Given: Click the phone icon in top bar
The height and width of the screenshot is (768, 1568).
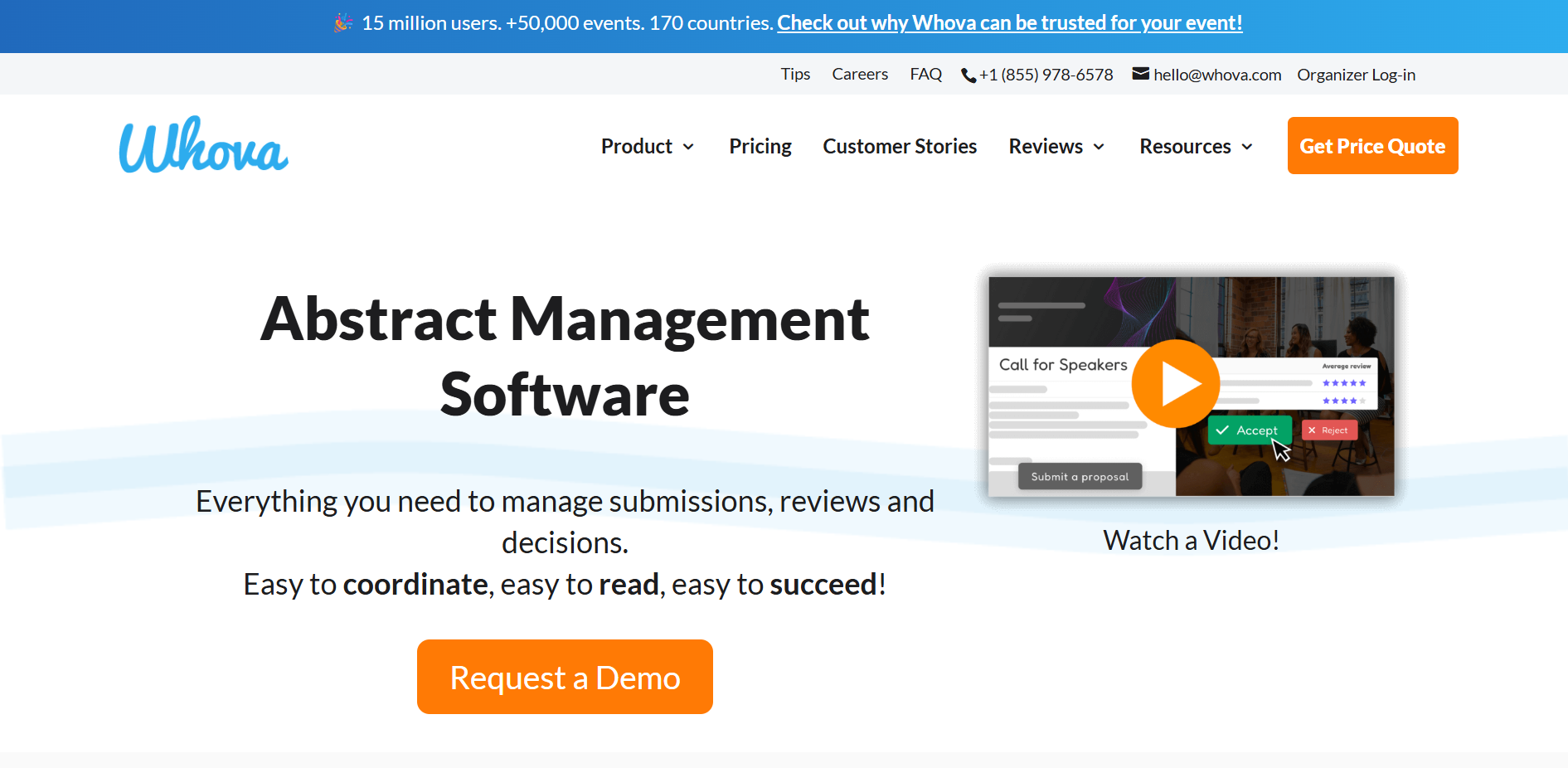Looking at the screenshot, I should [x=968, y=75].
